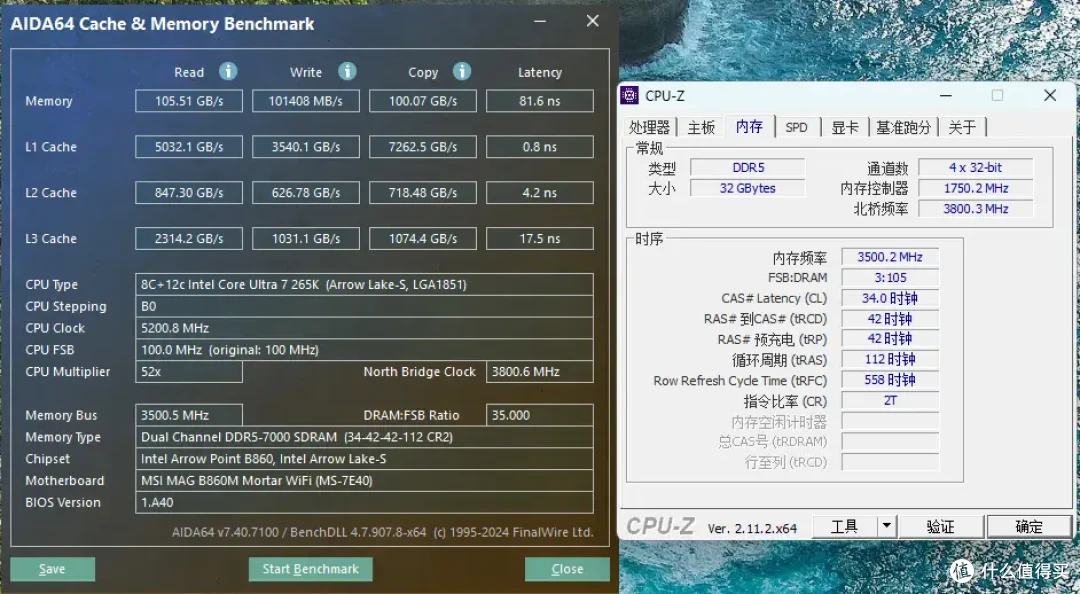Viewport: 1080px width, 594px height.
Task: Click tRFC value 558 时钟
Action: pyautogui.click(x=890, y=380)
